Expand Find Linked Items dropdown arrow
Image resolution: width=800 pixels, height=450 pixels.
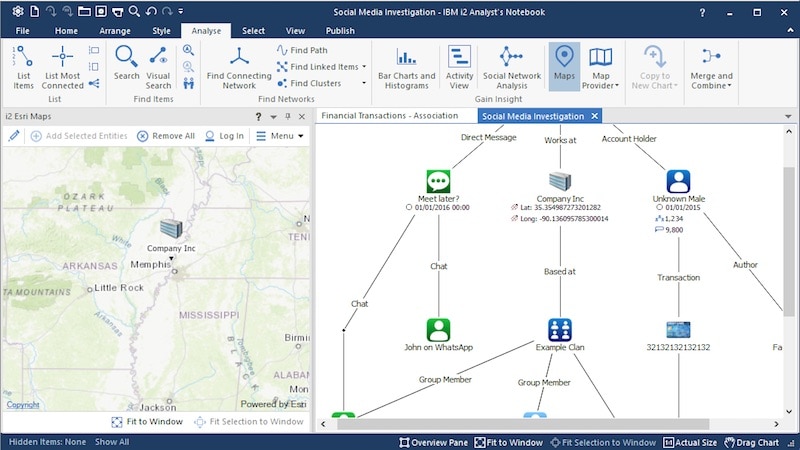pos(364,67)
